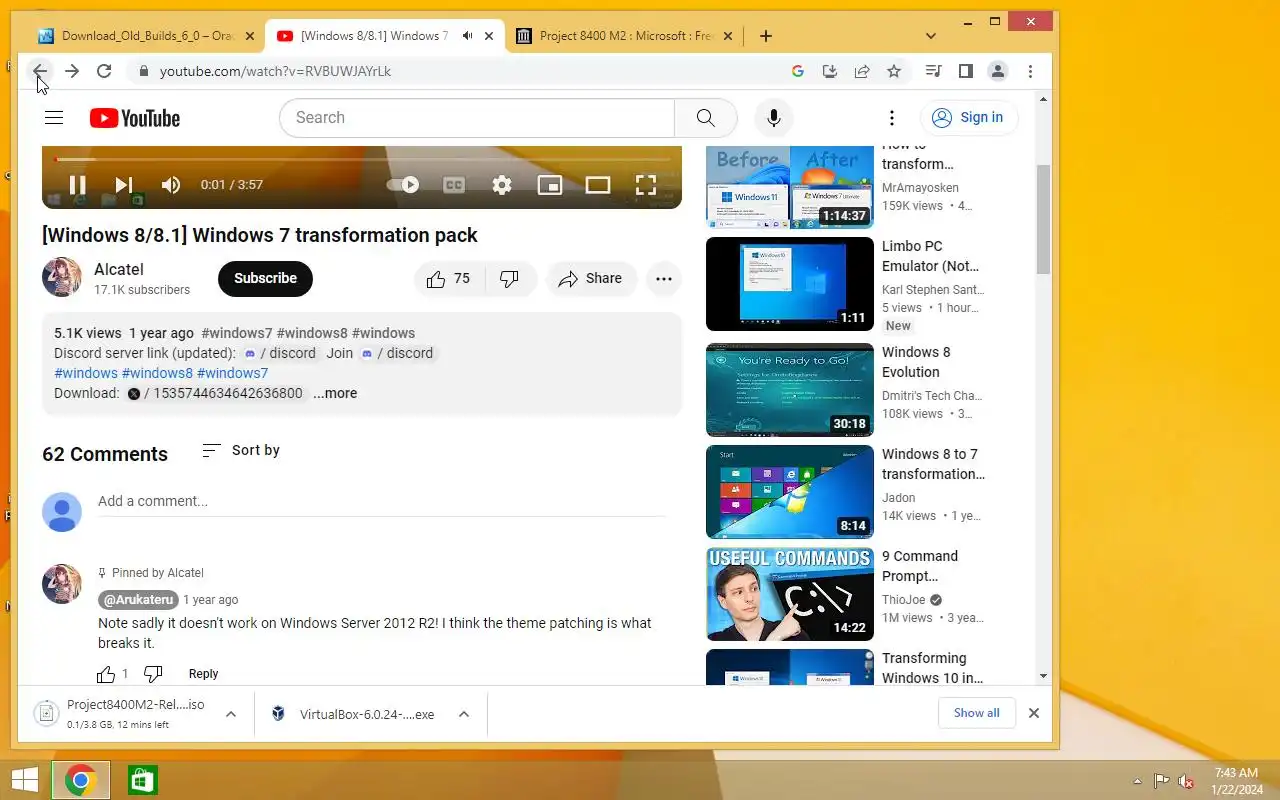Screen dimensions: 1280x800
Task: Open Sort by comments dropdown
Action: [241, 450]
